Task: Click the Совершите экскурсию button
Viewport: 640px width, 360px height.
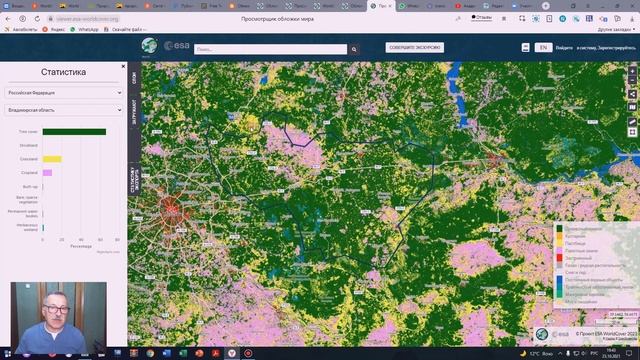Action: tap(414, 47)
